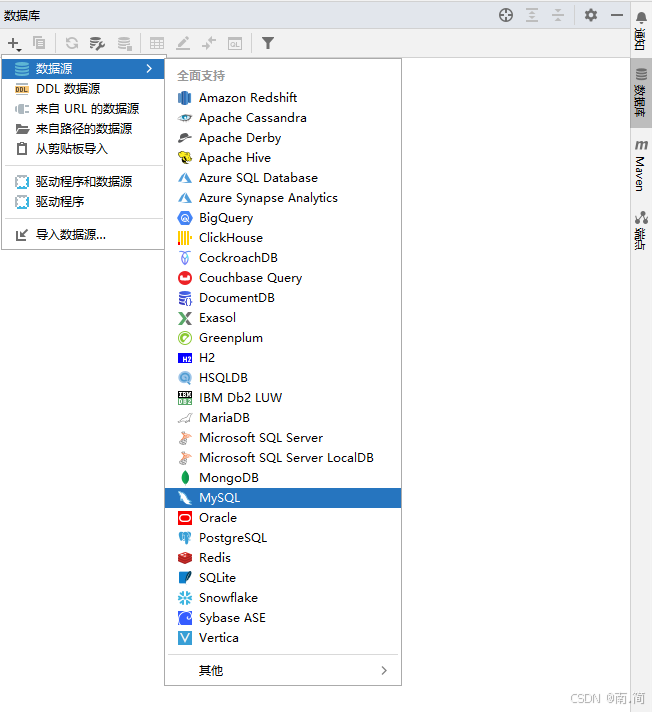The width and height of the screenshot is (652, 712).
Task: Select Amazon Redshift data source
Action: 283,98
